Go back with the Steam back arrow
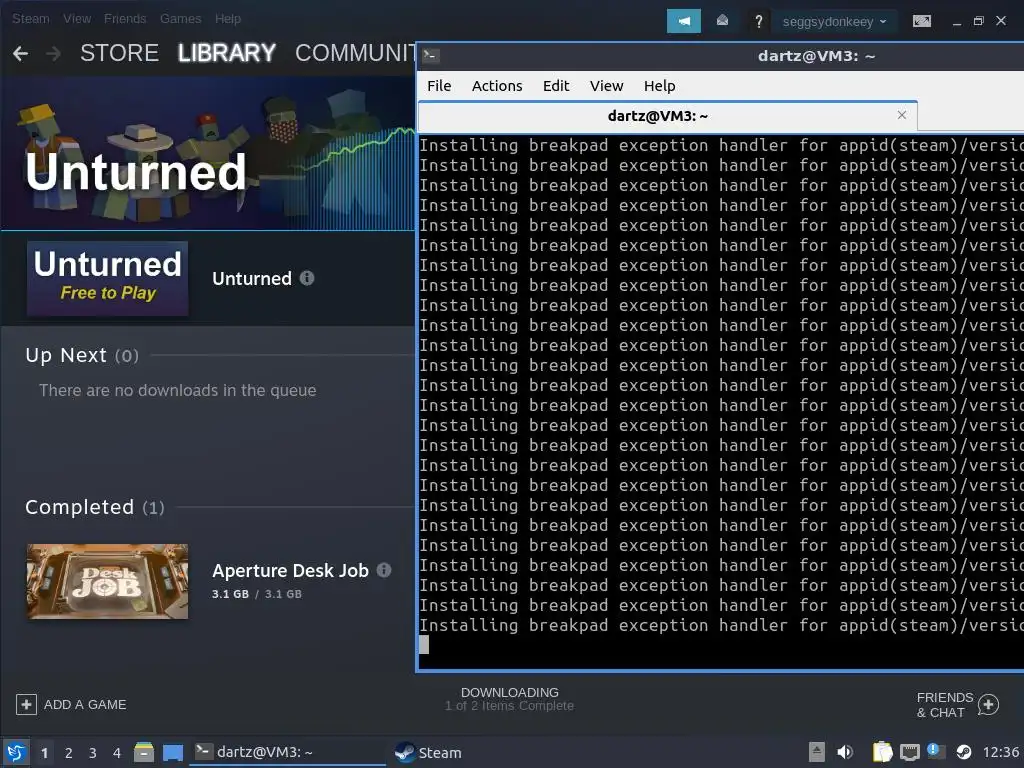 [x=20, y=54]
